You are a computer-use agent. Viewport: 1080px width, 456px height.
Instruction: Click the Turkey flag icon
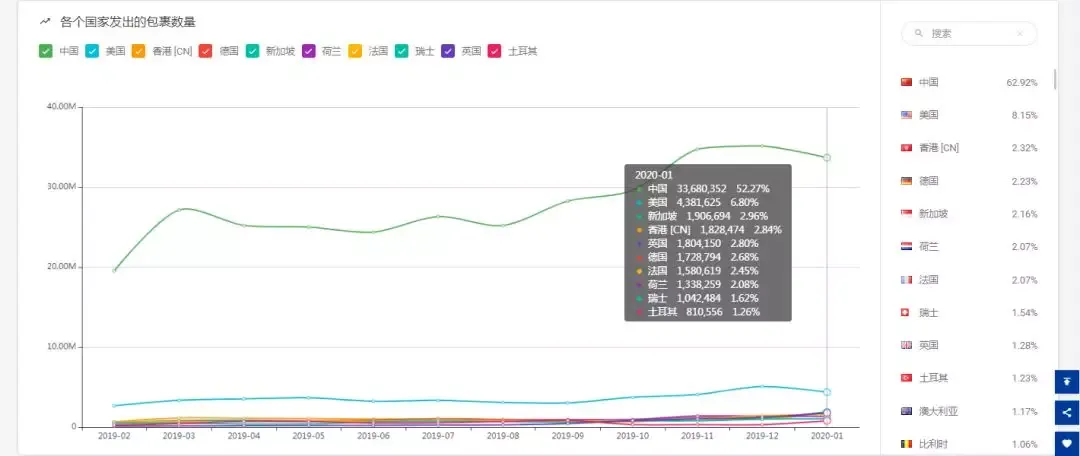(906, 378)
